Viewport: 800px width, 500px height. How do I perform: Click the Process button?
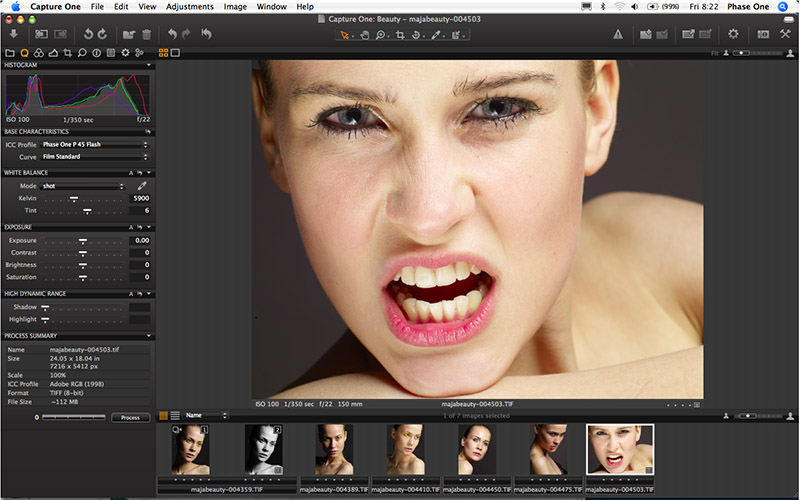130,417
